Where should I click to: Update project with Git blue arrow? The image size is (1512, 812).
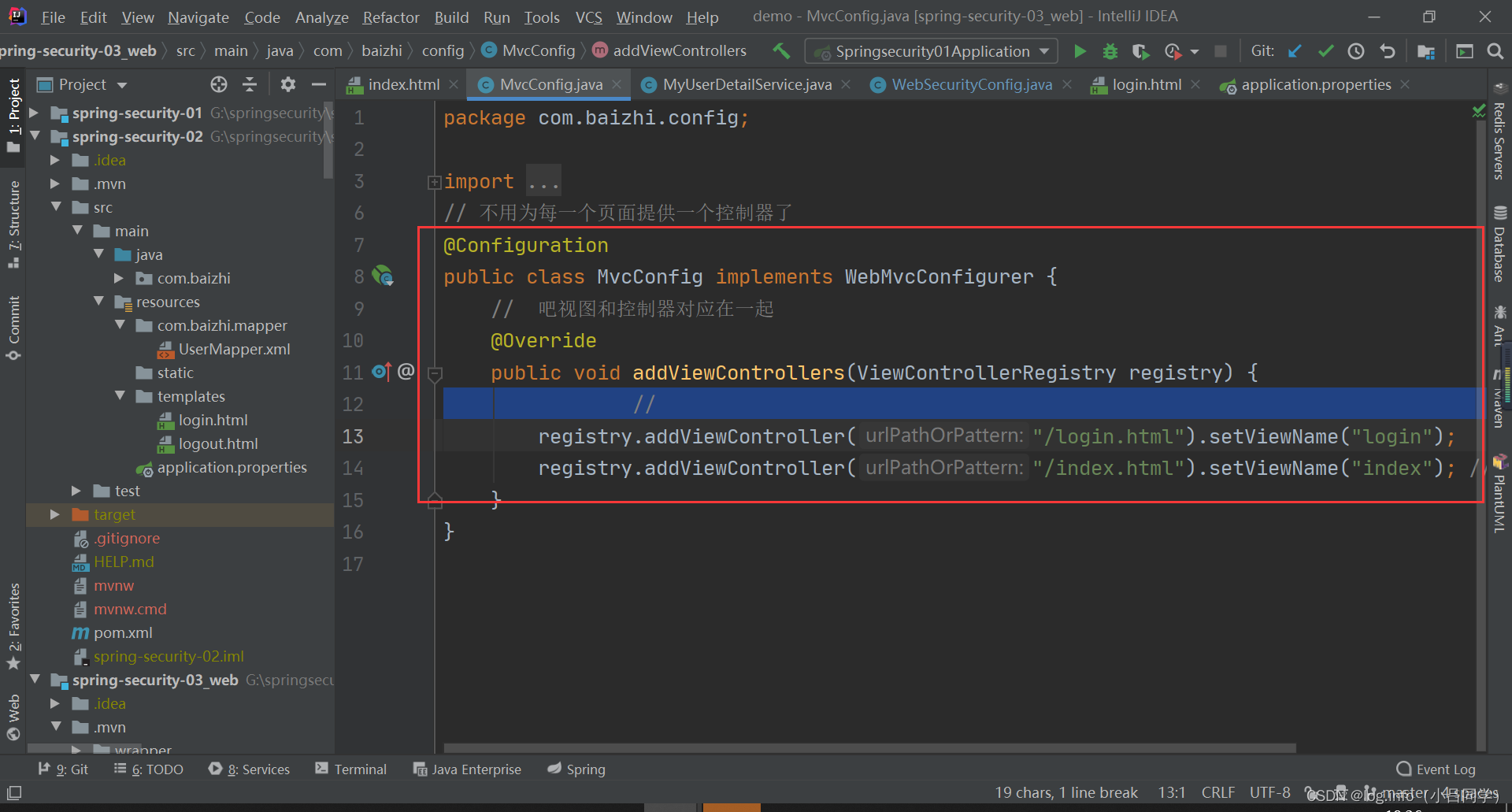(1295, 51)
